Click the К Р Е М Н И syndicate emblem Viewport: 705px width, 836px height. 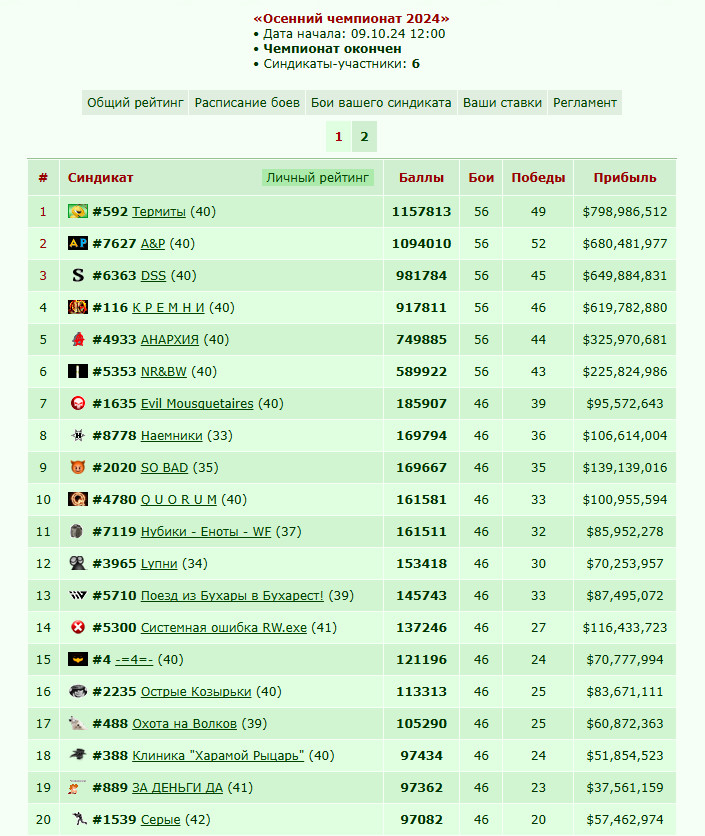click(78, 308)
